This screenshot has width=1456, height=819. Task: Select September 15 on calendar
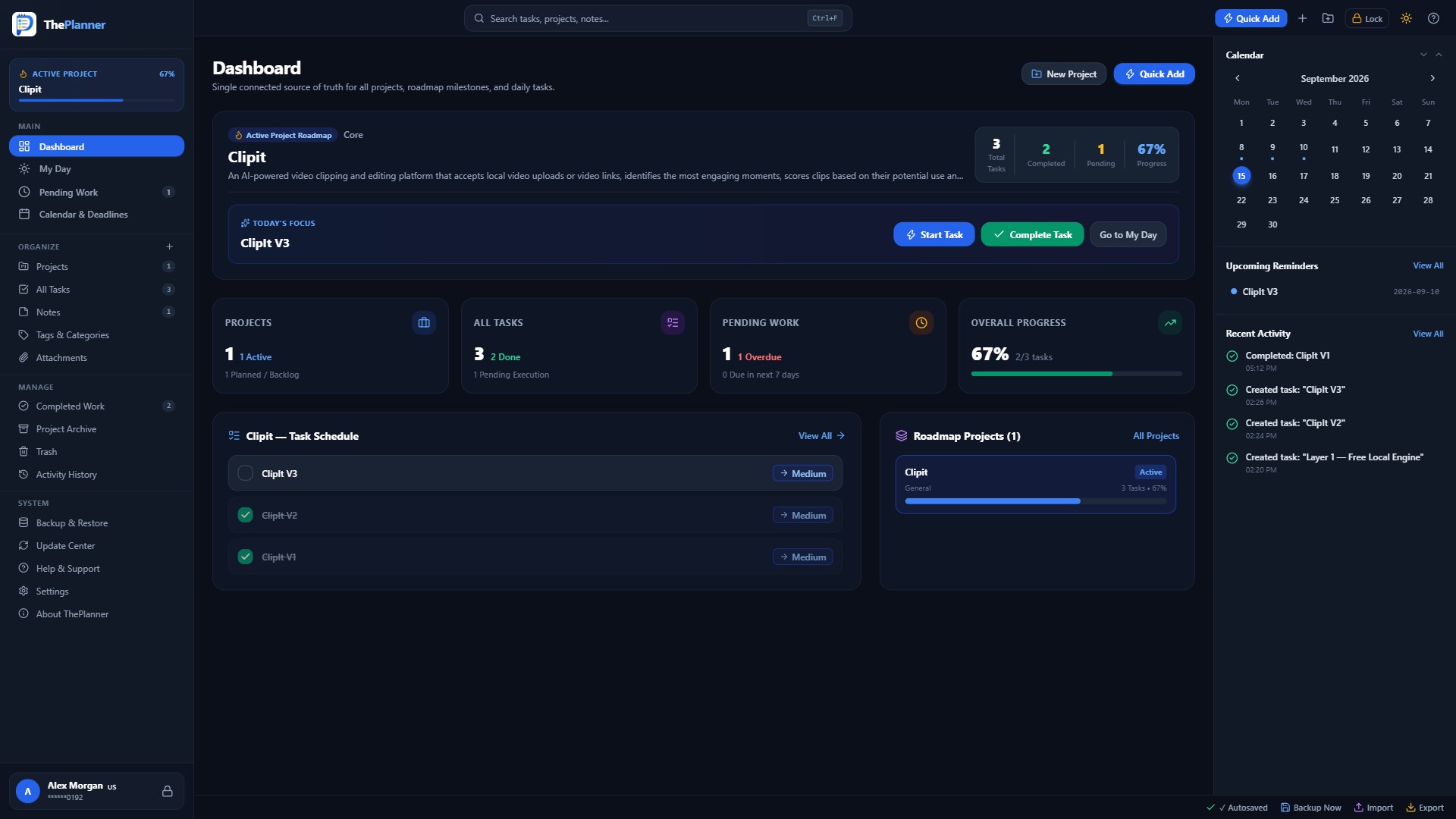(1241, 176)
